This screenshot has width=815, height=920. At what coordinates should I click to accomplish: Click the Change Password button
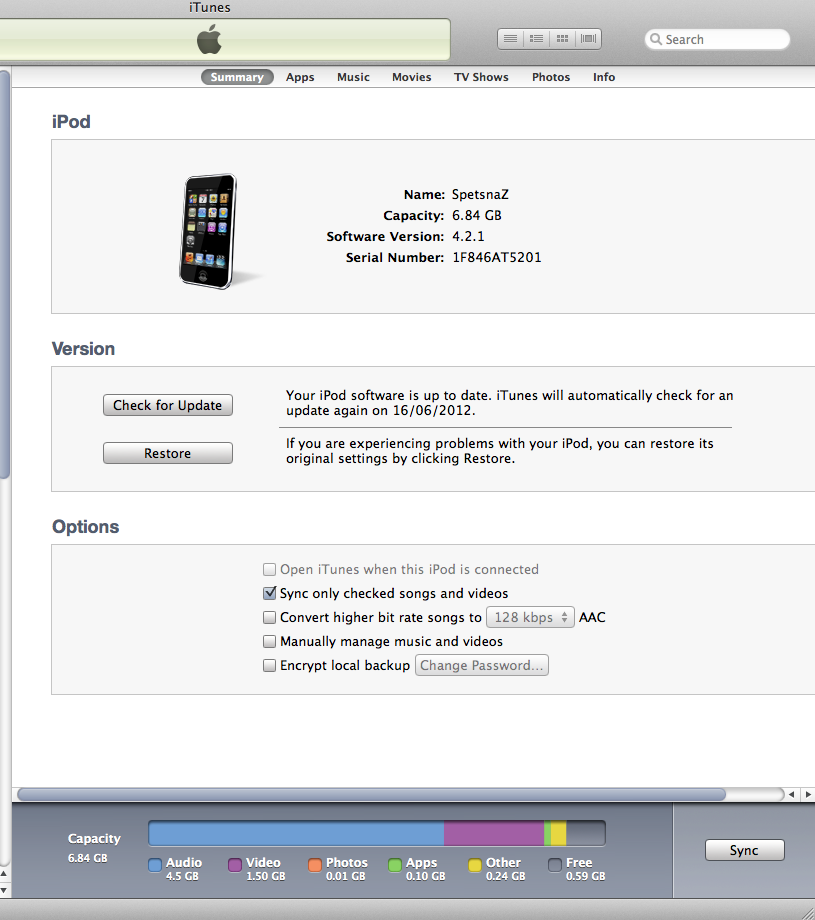point(482,665)
